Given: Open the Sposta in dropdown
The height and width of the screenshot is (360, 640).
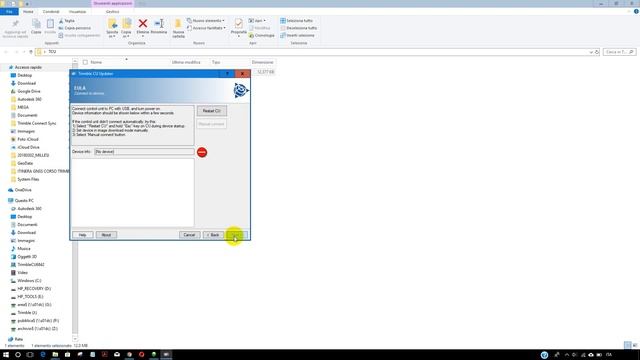Looking at the screenshot, I should (112, 29).
